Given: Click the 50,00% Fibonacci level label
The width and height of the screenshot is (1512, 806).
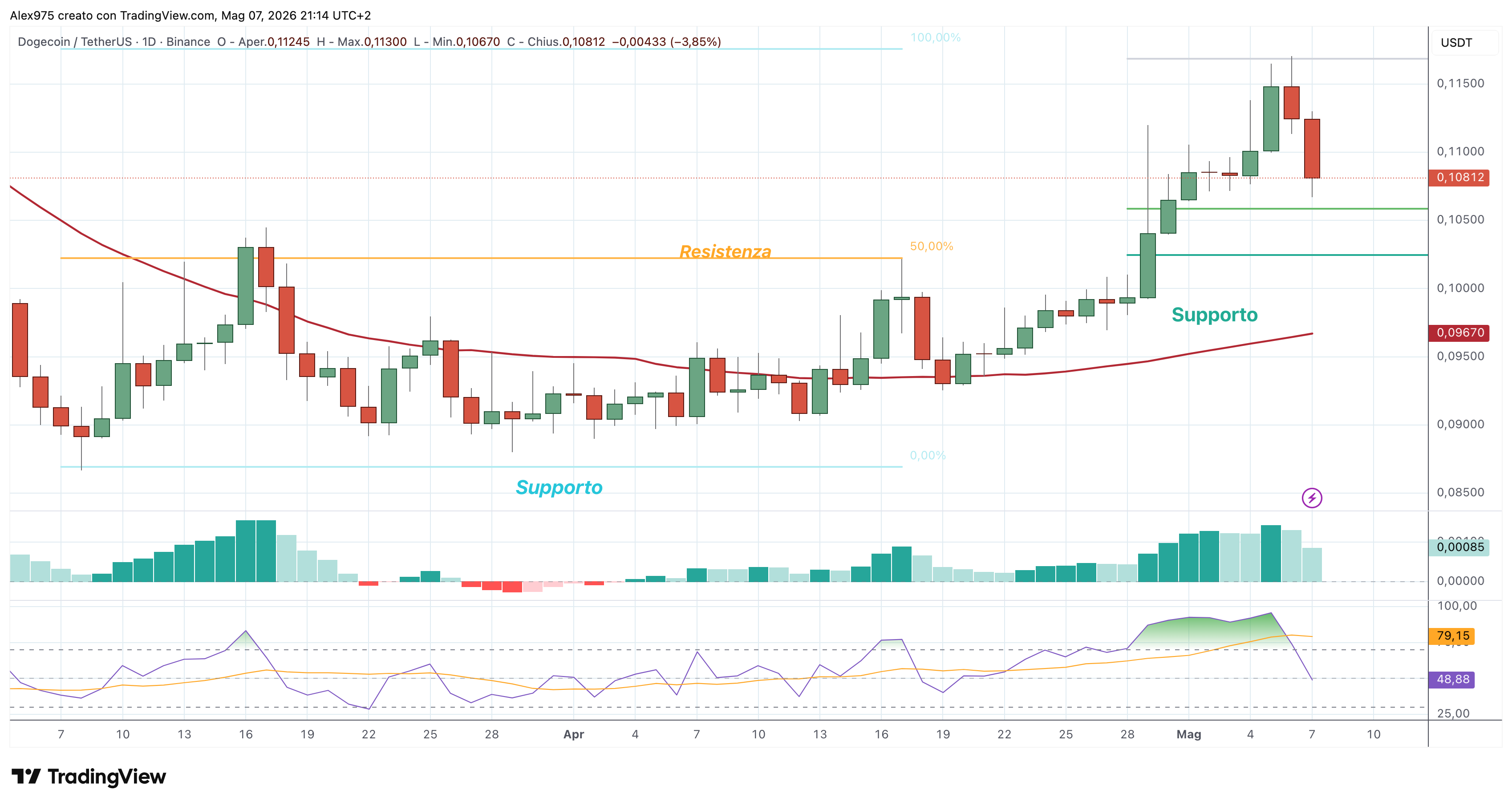Looking at the screenshot, I should point(932,246).
